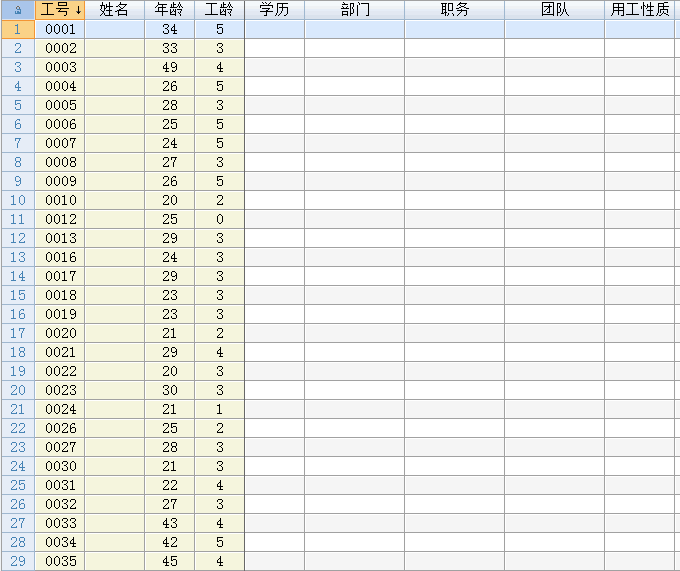Image resolution: width=680 pixels, height=571 pixels.
Task: Select employee ID cell 0008
Action: click(60, 162)
